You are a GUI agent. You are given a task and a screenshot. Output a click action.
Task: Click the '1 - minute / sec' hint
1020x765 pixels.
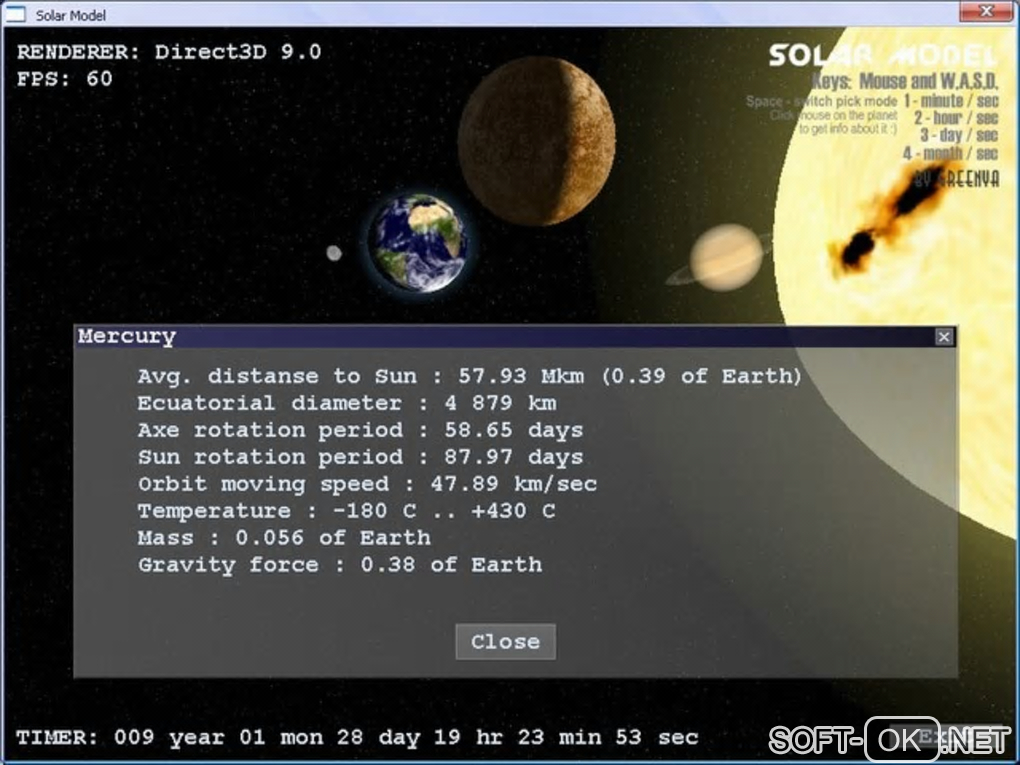tap(950, 101)
